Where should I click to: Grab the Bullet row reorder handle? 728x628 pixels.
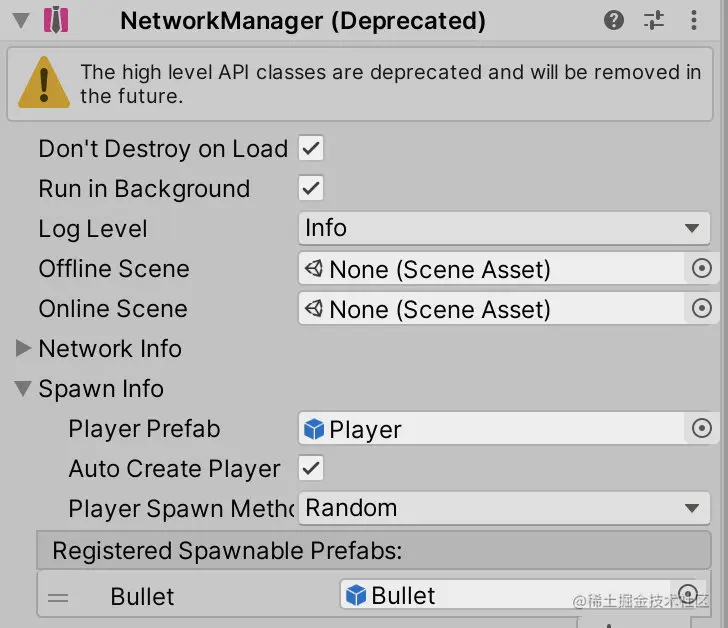[x=58, y=597]
